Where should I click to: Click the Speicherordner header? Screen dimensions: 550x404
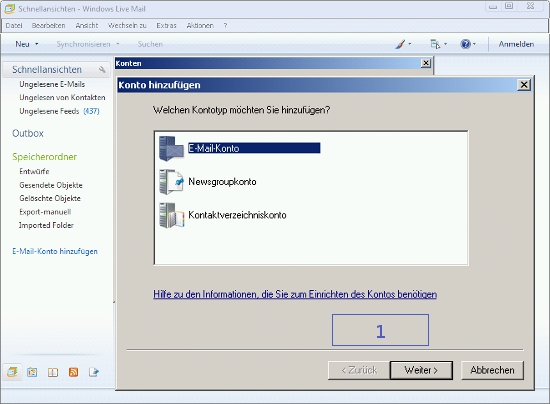coord(45,157)
